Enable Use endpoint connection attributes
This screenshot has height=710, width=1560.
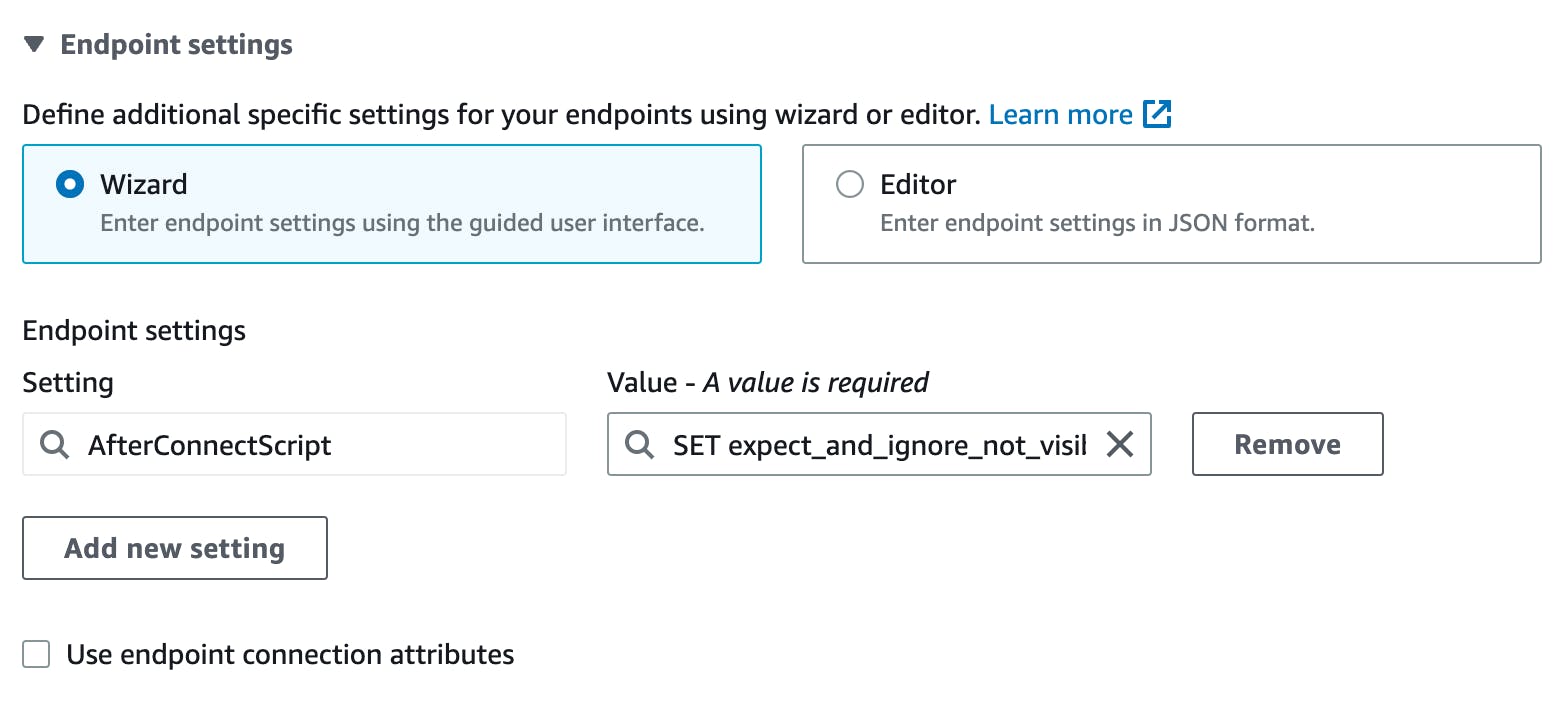point(36,654)
